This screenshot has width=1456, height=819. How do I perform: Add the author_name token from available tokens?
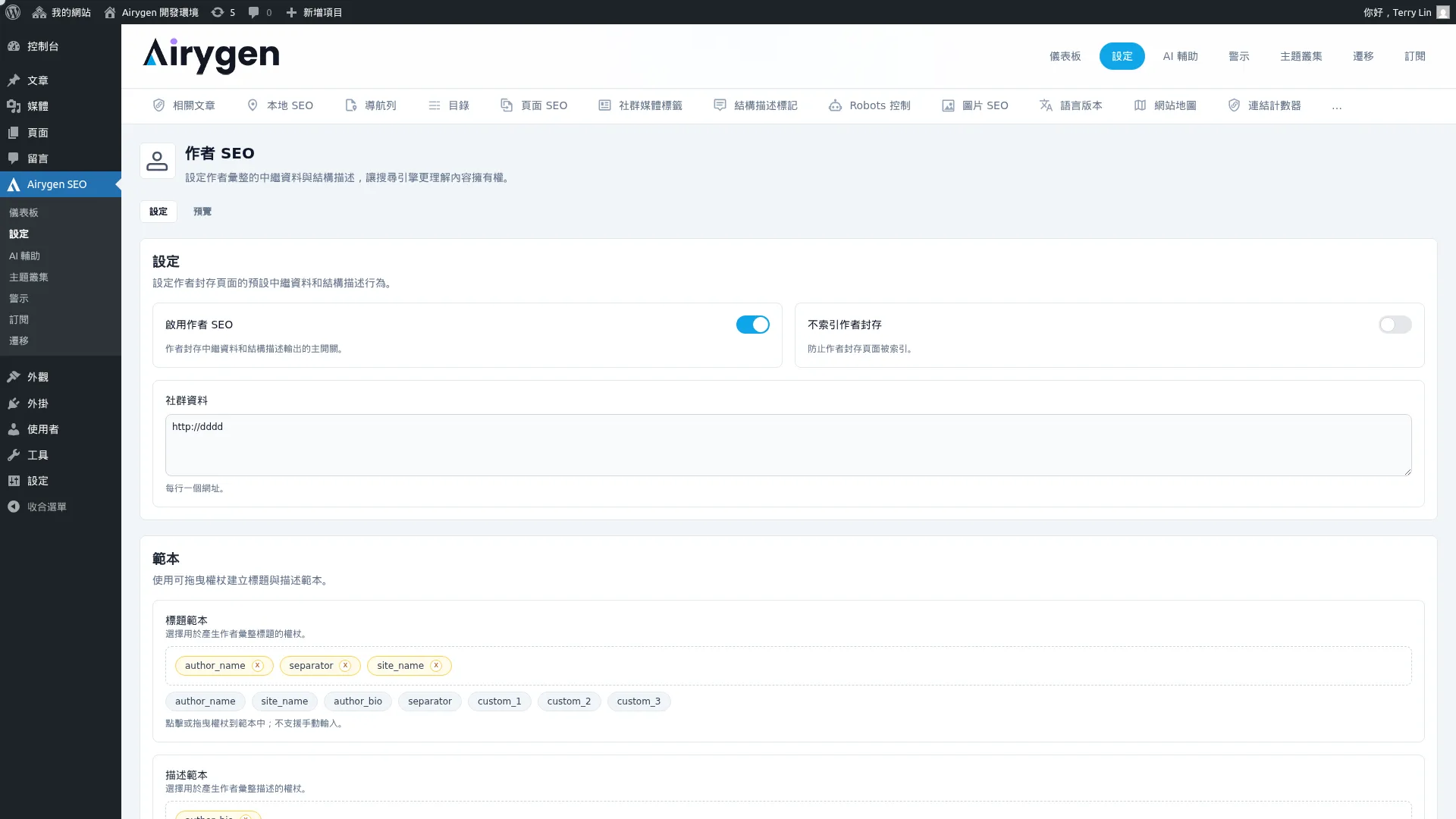click(206, 701)
